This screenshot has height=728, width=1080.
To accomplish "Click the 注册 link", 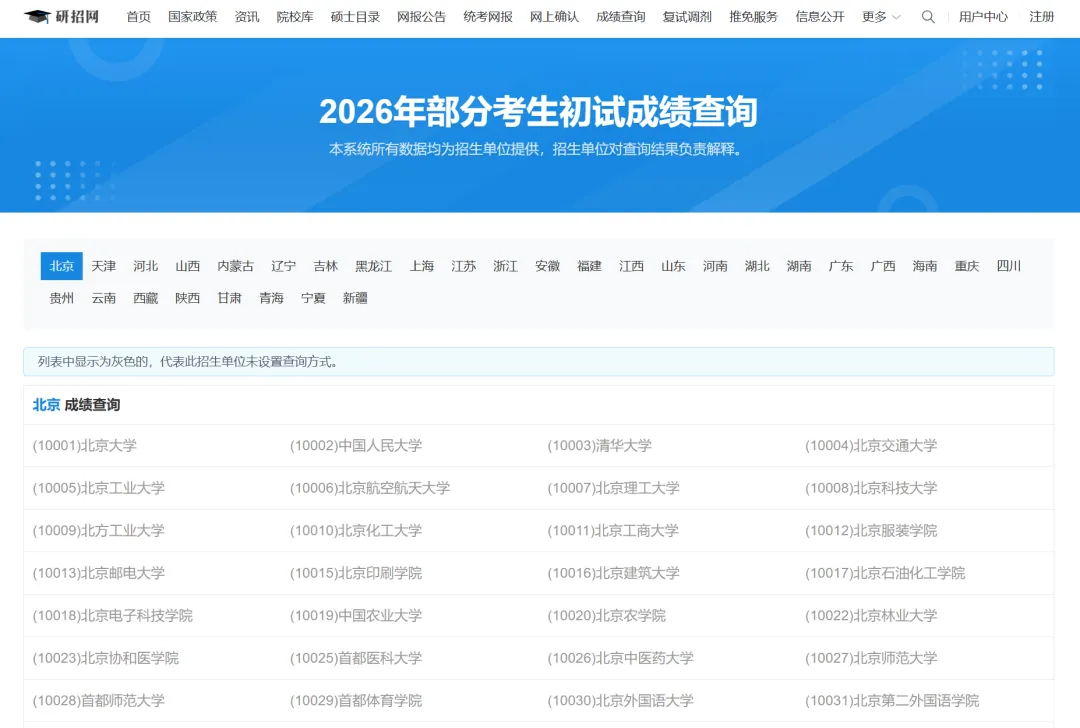I will (x=1041, y=17).
